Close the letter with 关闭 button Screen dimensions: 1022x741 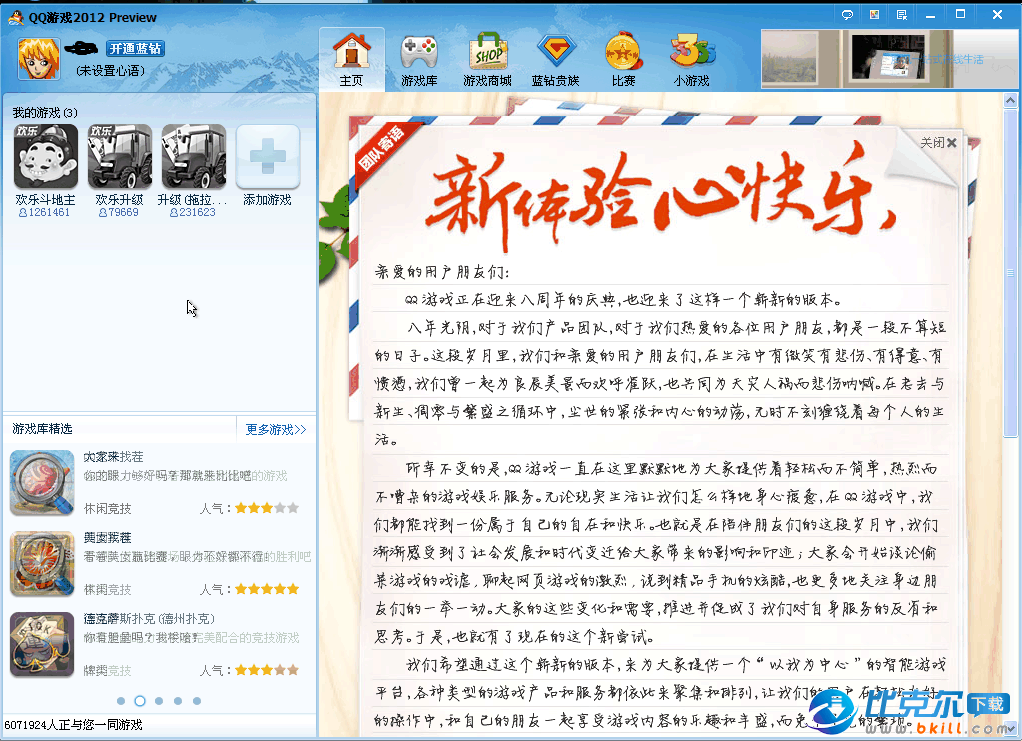click(x=938, y=143)
